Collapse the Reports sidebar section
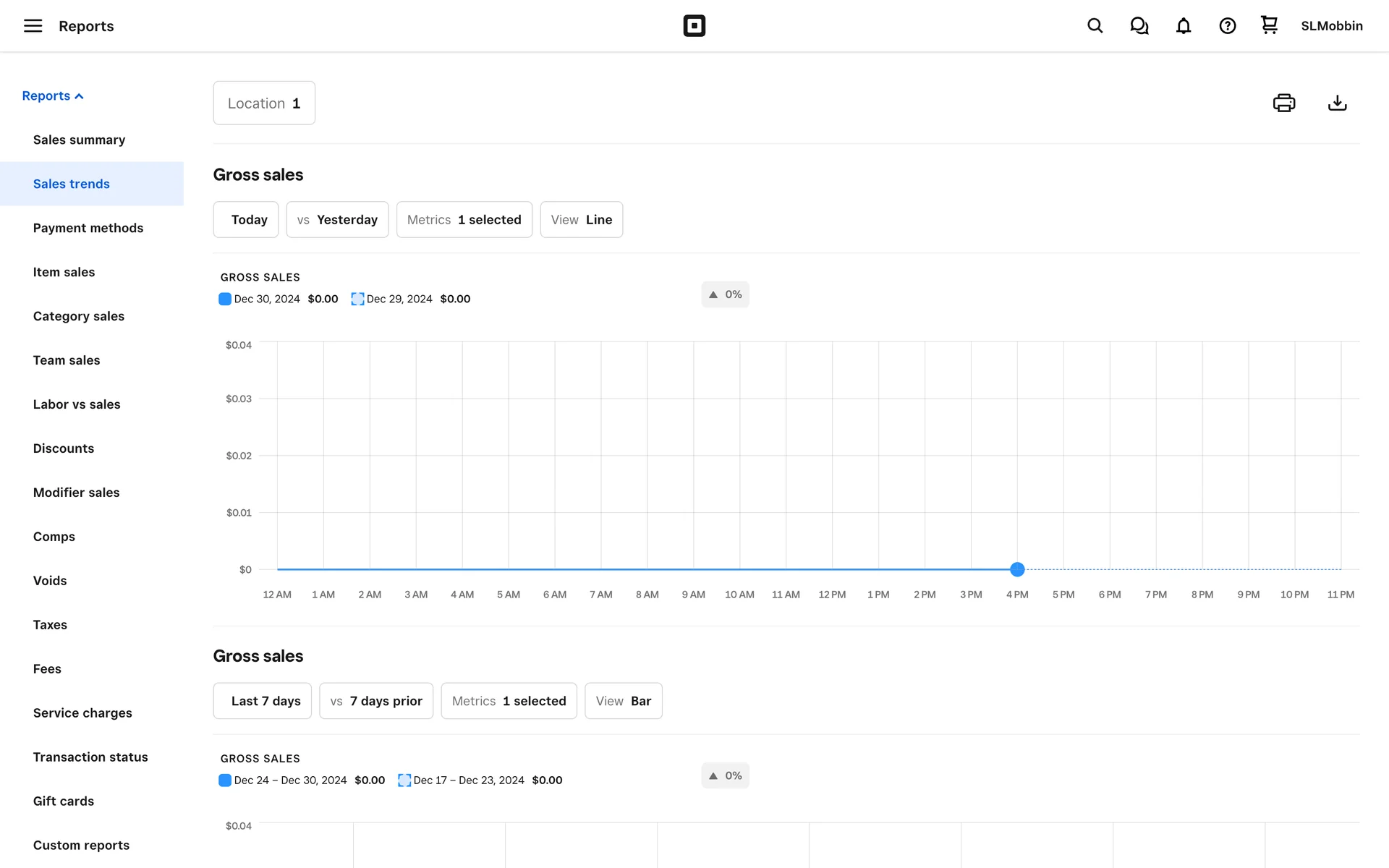Viewport: 1389px width, 868px height. [53, 96]
